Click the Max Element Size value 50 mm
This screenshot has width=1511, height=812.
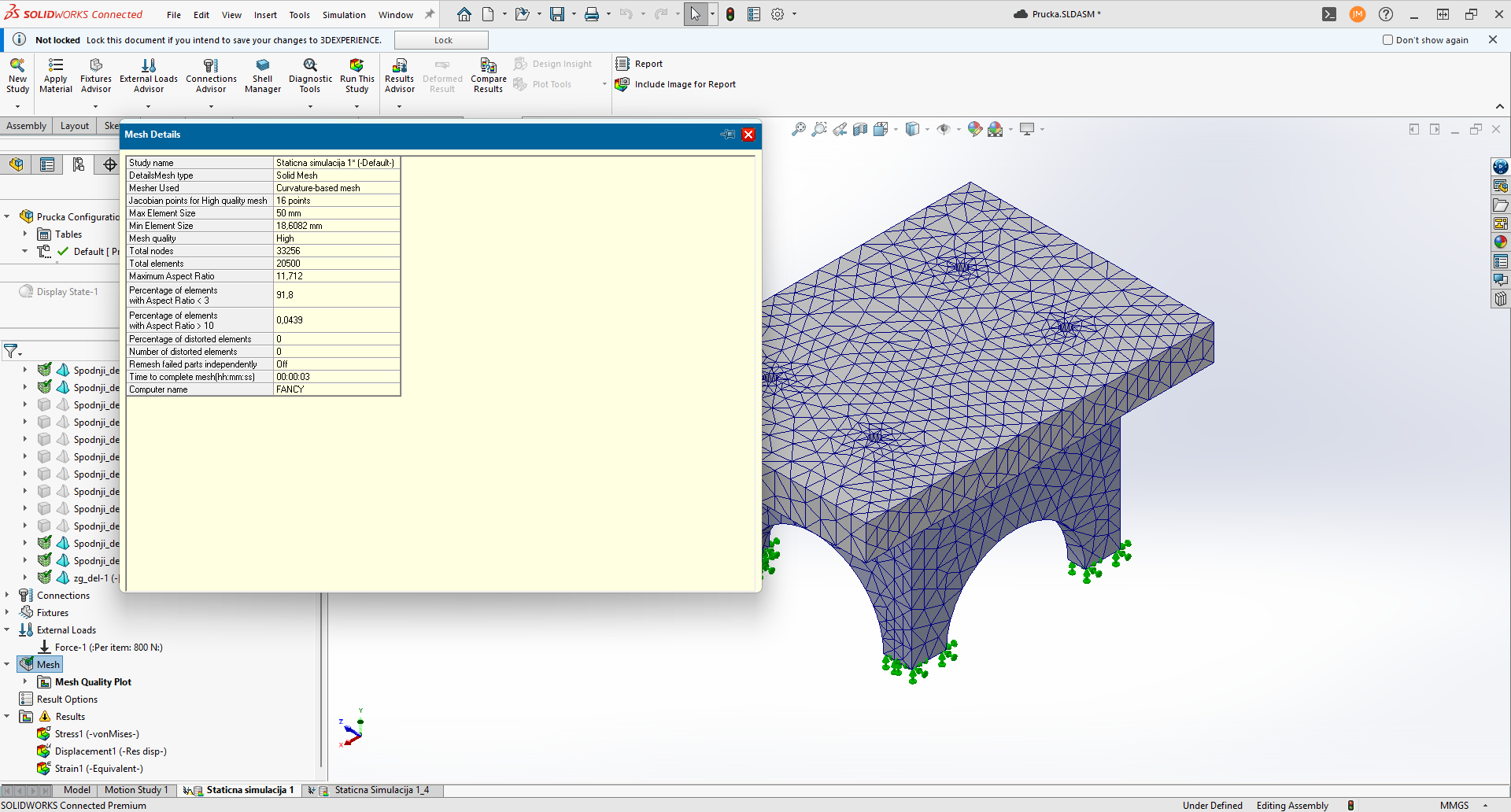[x=337, y=213]
